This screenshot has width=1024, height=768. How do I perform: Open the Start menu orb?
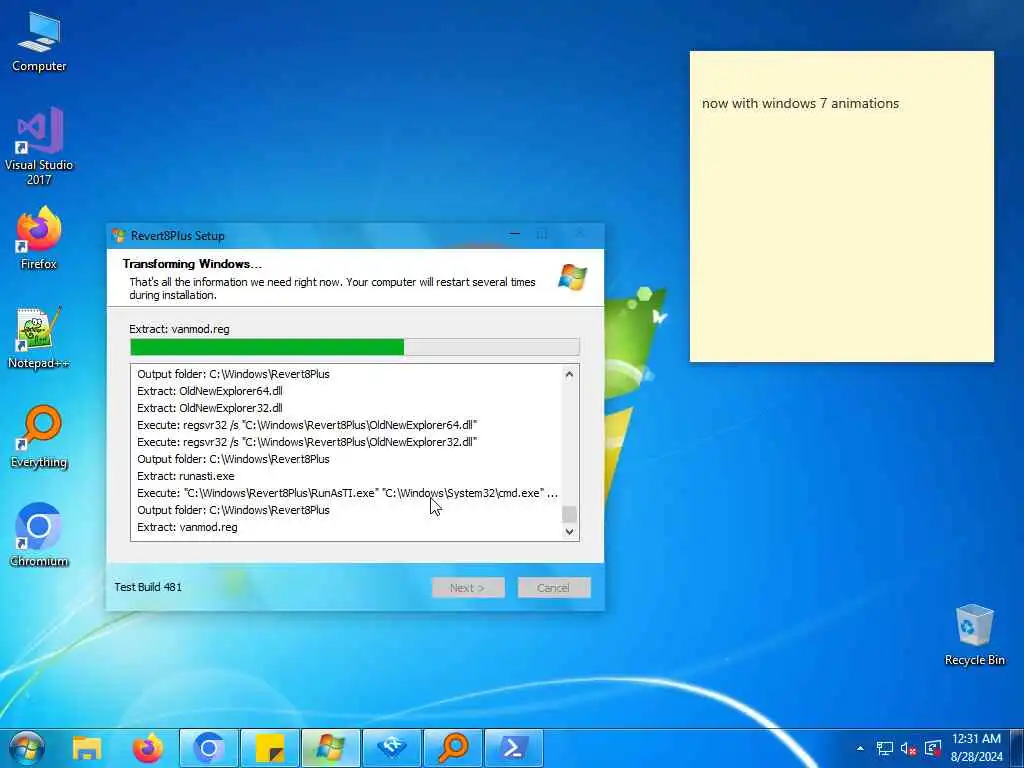(27, 748)
